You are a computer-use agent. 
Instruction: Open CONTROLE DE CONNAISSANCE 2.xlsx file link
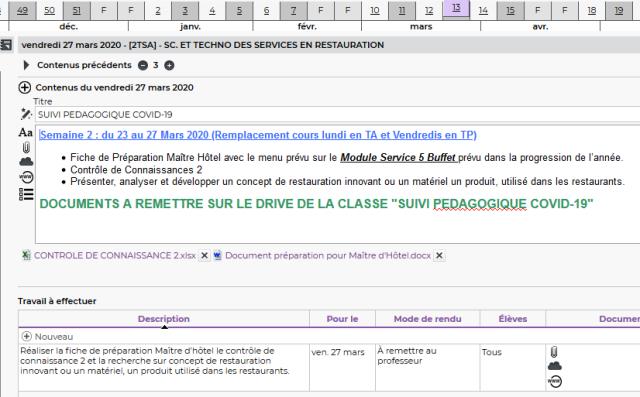115,255
